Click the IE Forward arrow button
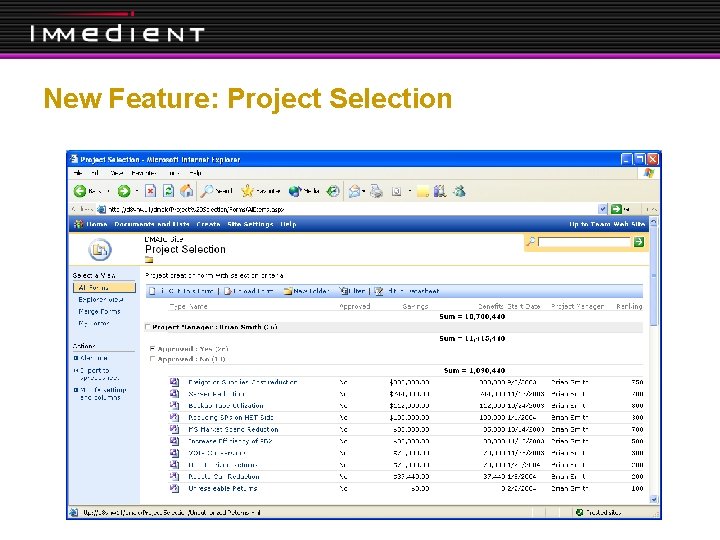The height and width of the screenshot is (540, 720). point(124,191)
